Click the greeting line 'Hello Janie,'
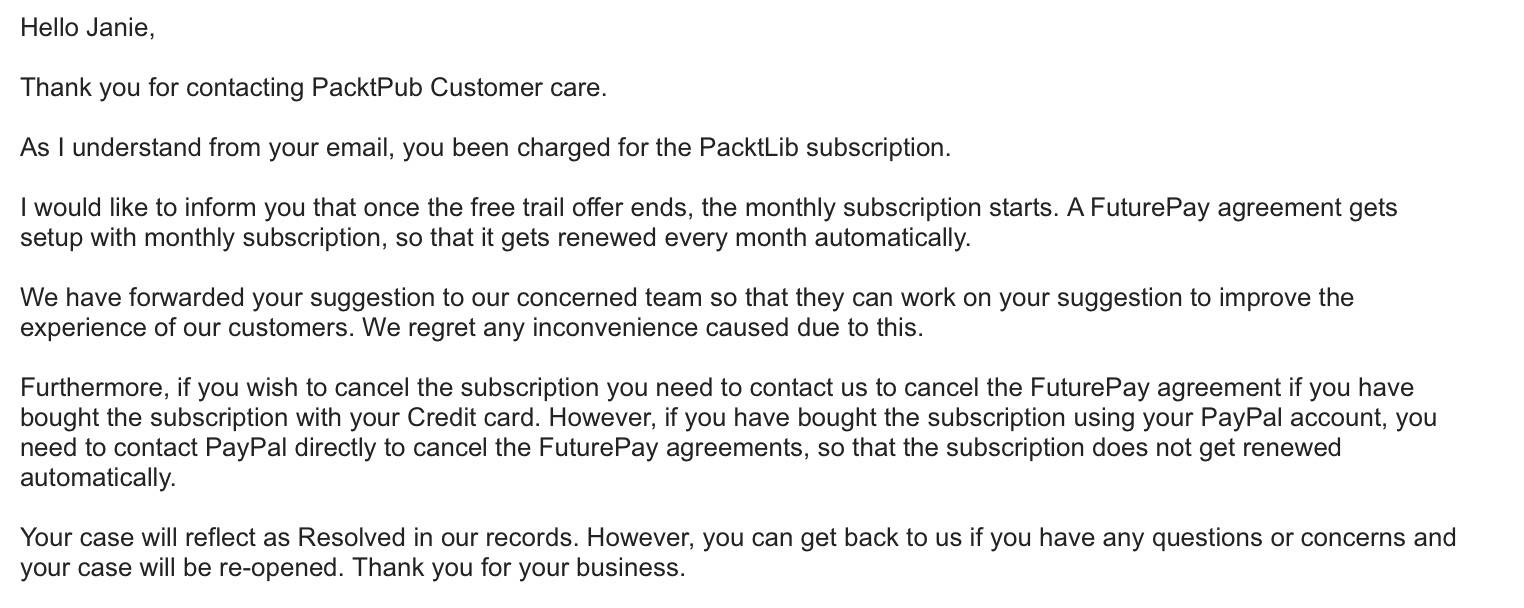 (x=87, y=28)
